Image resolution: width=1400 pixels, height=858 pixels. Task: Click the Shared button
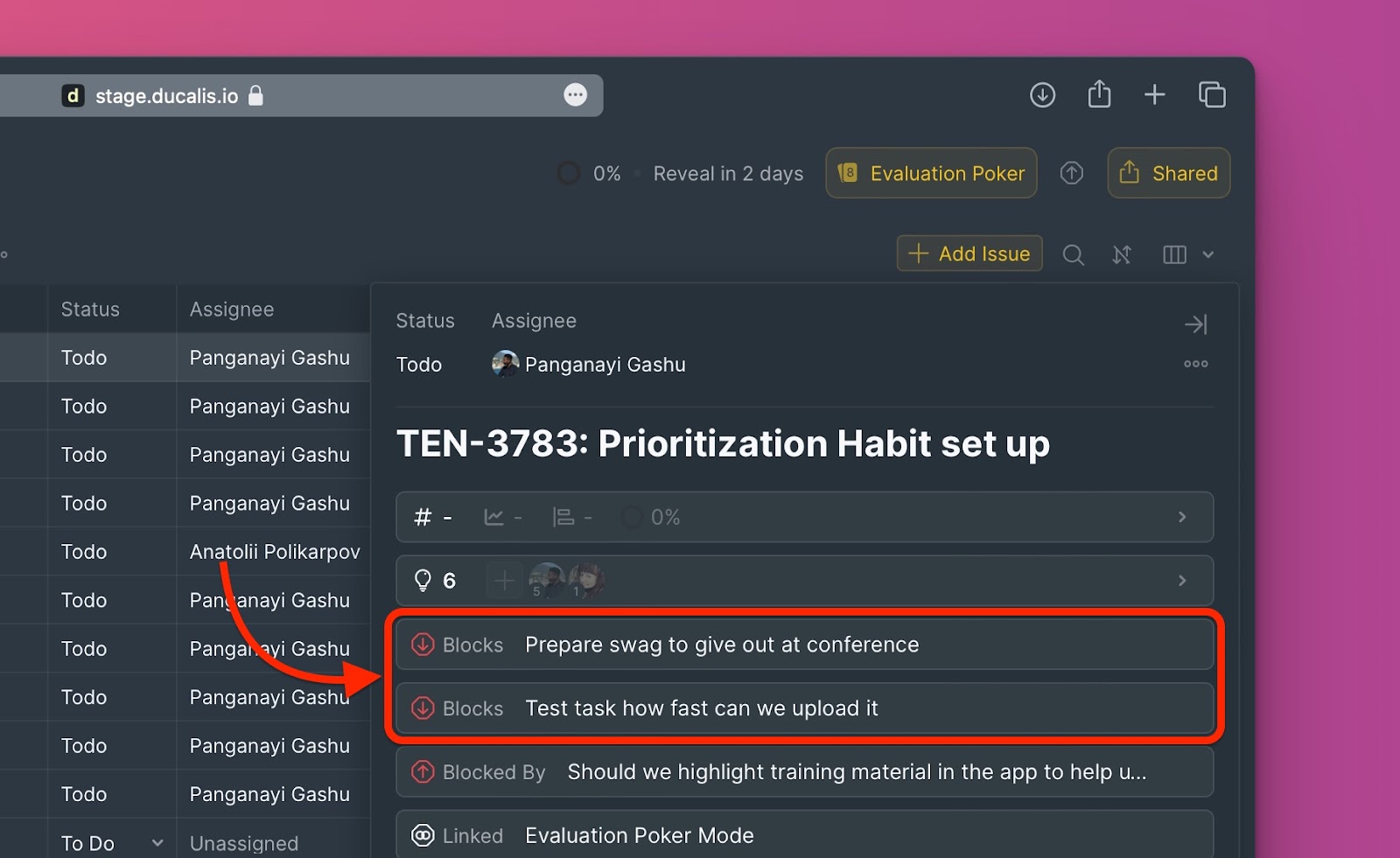[x=1168, y=173]
